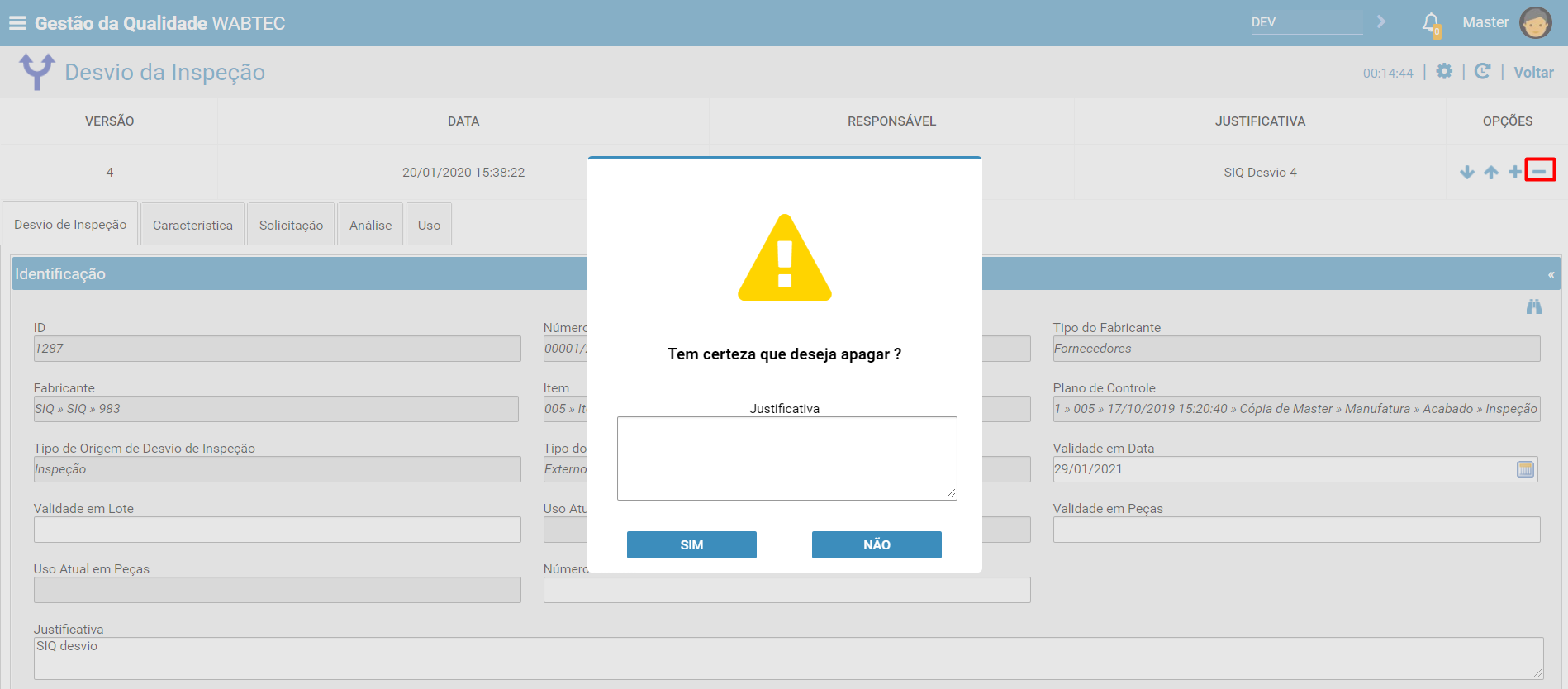Click the DEV environment field
The width and height of the screenshot is (1568, 689).
[x=1306, y=22]
